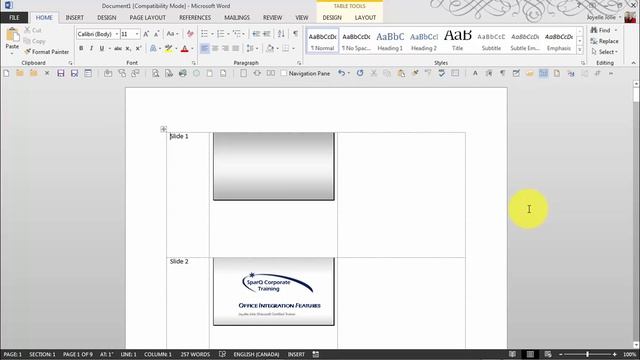
Task: Click the Redo icon
Action: 360,73
